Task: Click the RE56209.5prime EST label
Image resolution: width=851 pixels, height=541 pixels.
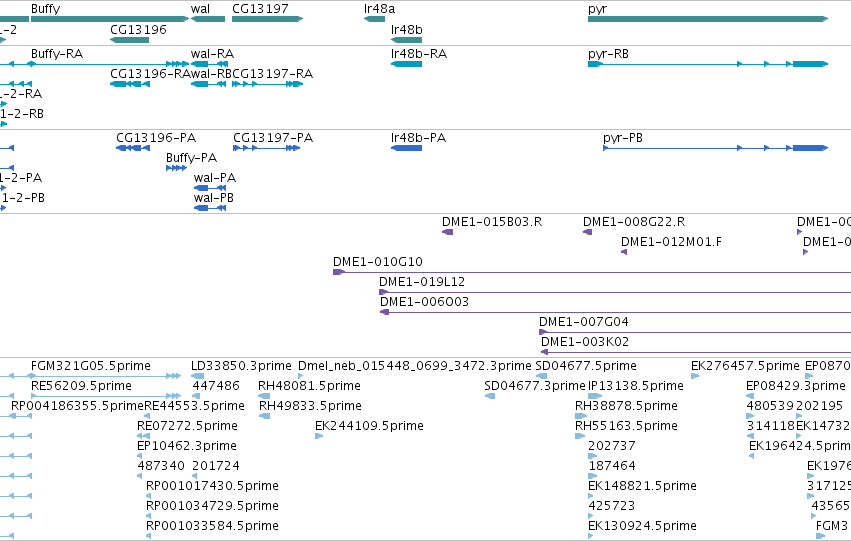Action: [81, 386]
